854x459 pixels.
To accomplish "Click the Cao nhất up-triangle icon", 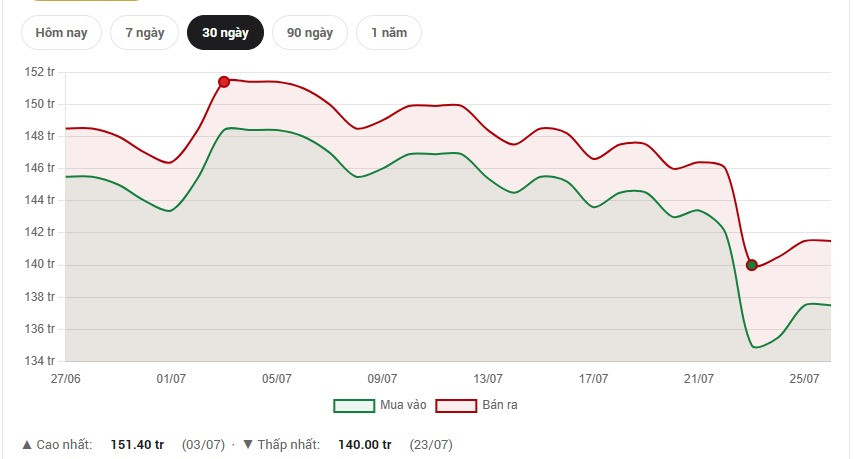I will pos(27,445).
